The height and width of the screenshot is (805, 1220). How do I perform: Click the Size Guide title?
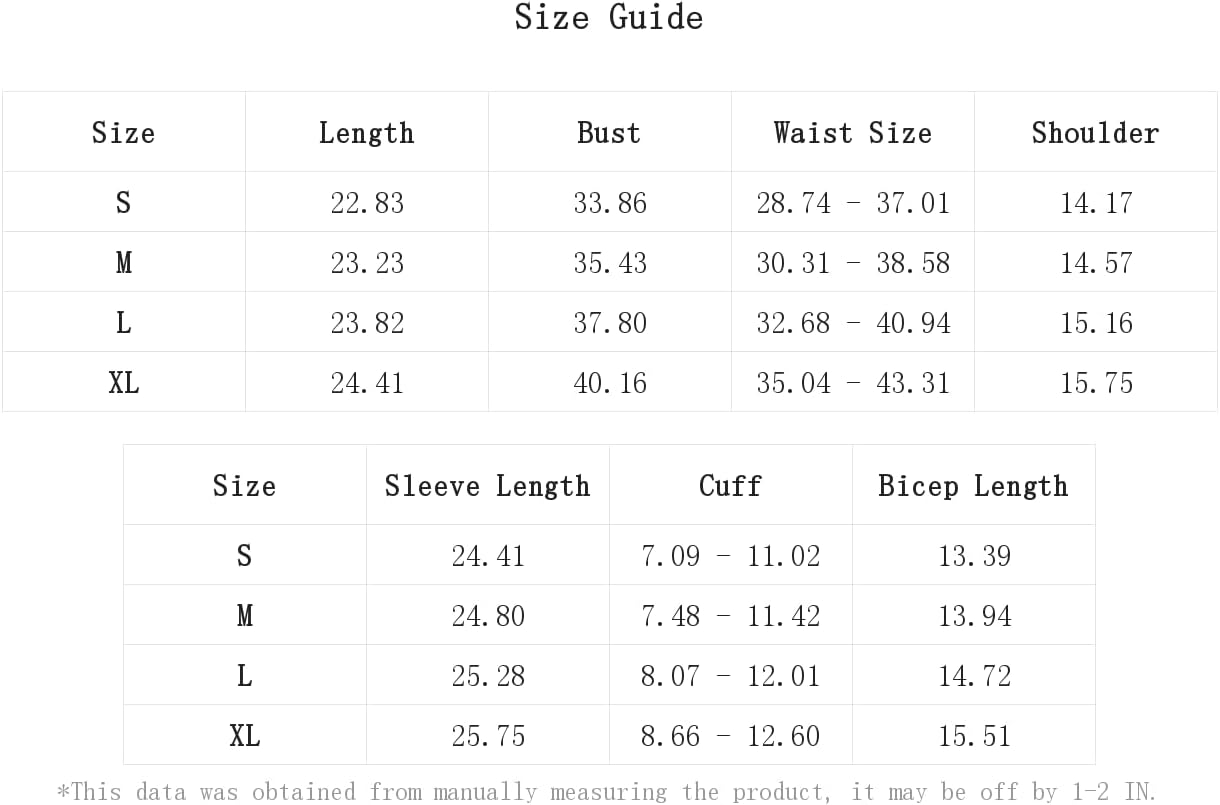[x=609, y=18]
